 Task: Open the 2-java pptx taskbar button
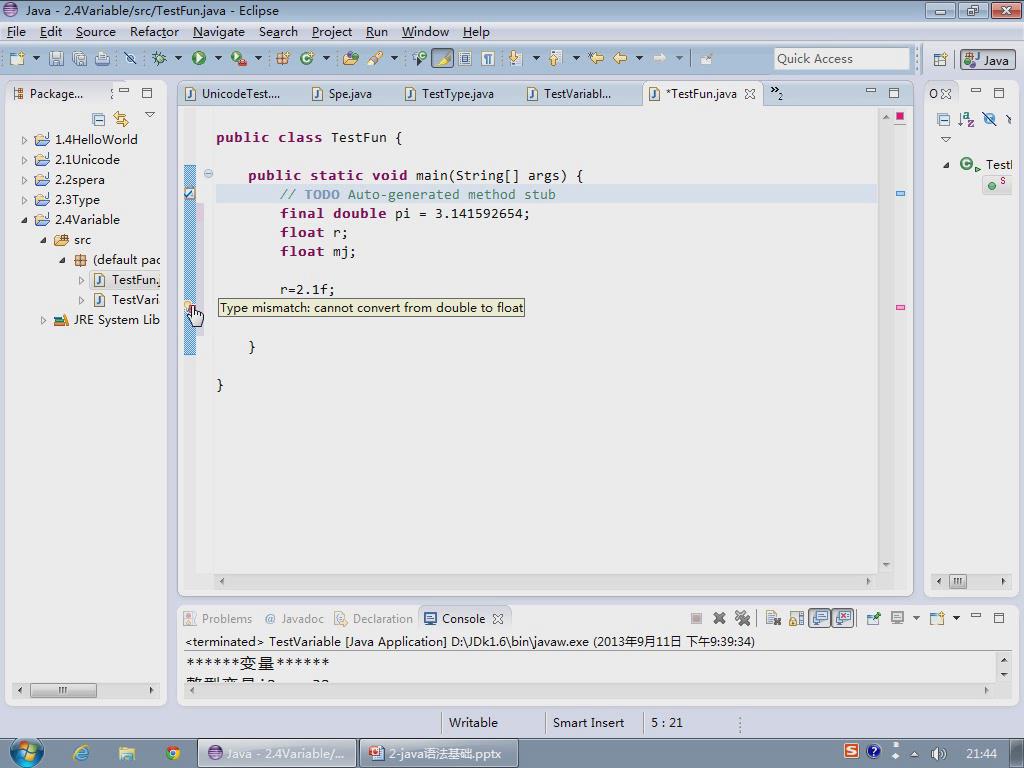[439, 753]
